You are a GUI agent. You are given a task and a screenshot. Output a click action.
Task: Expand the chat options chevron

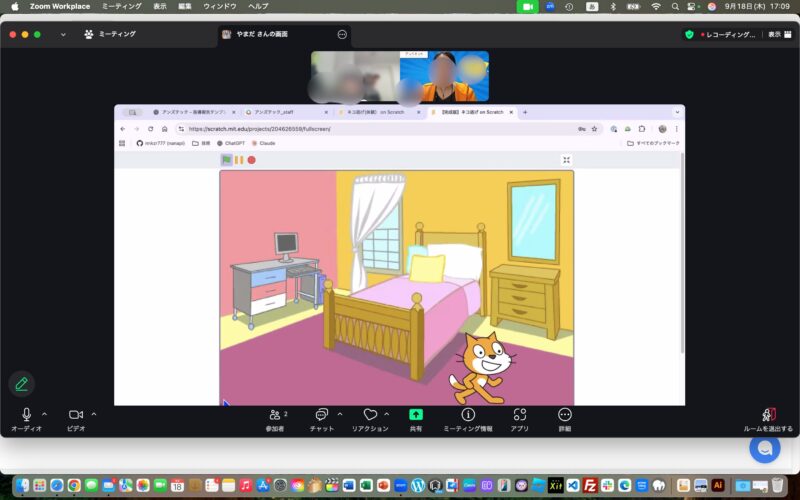coord(340,413)
